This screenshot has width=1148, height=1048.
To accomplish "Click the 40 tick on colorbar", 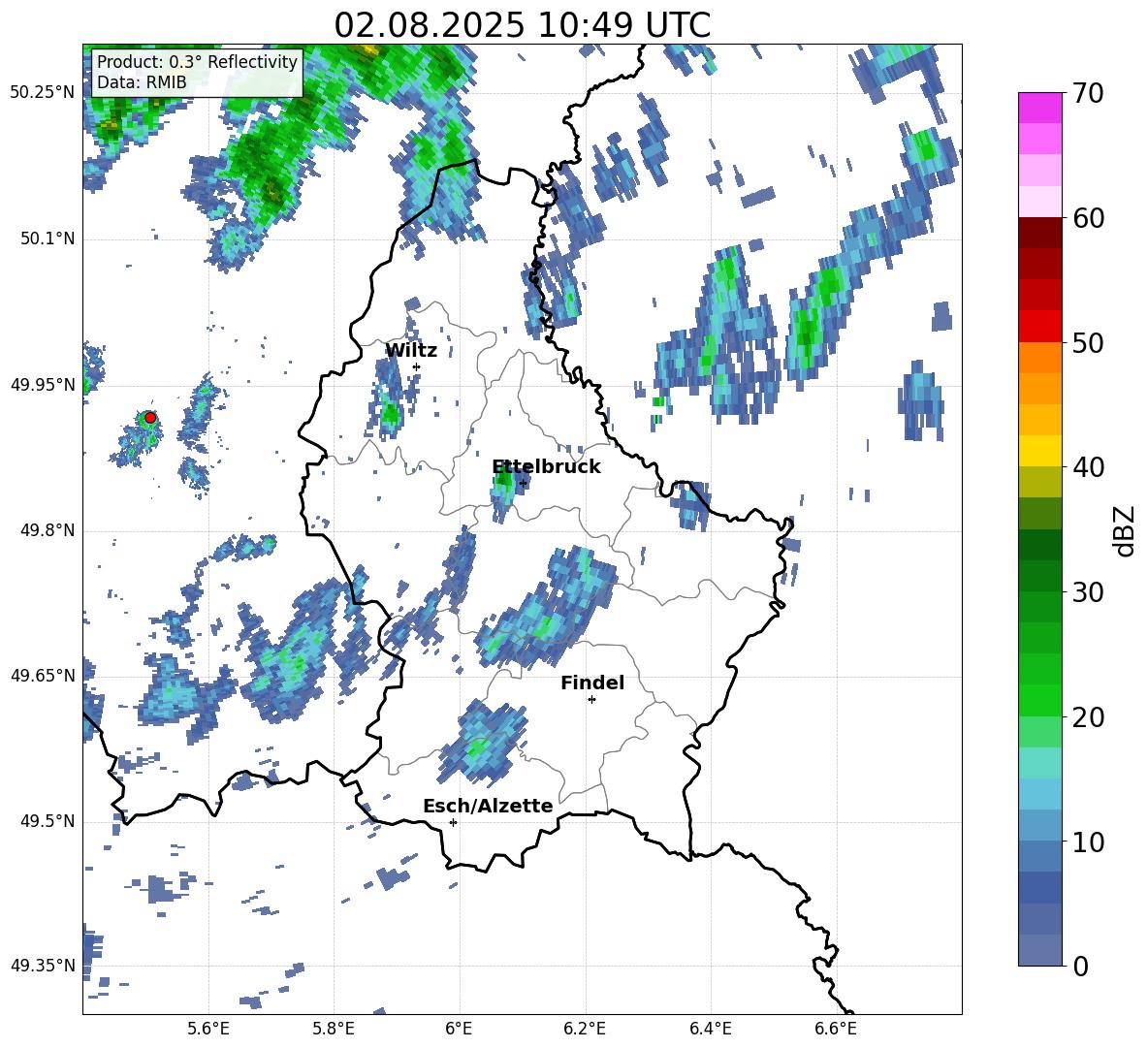I will 1088,467.
